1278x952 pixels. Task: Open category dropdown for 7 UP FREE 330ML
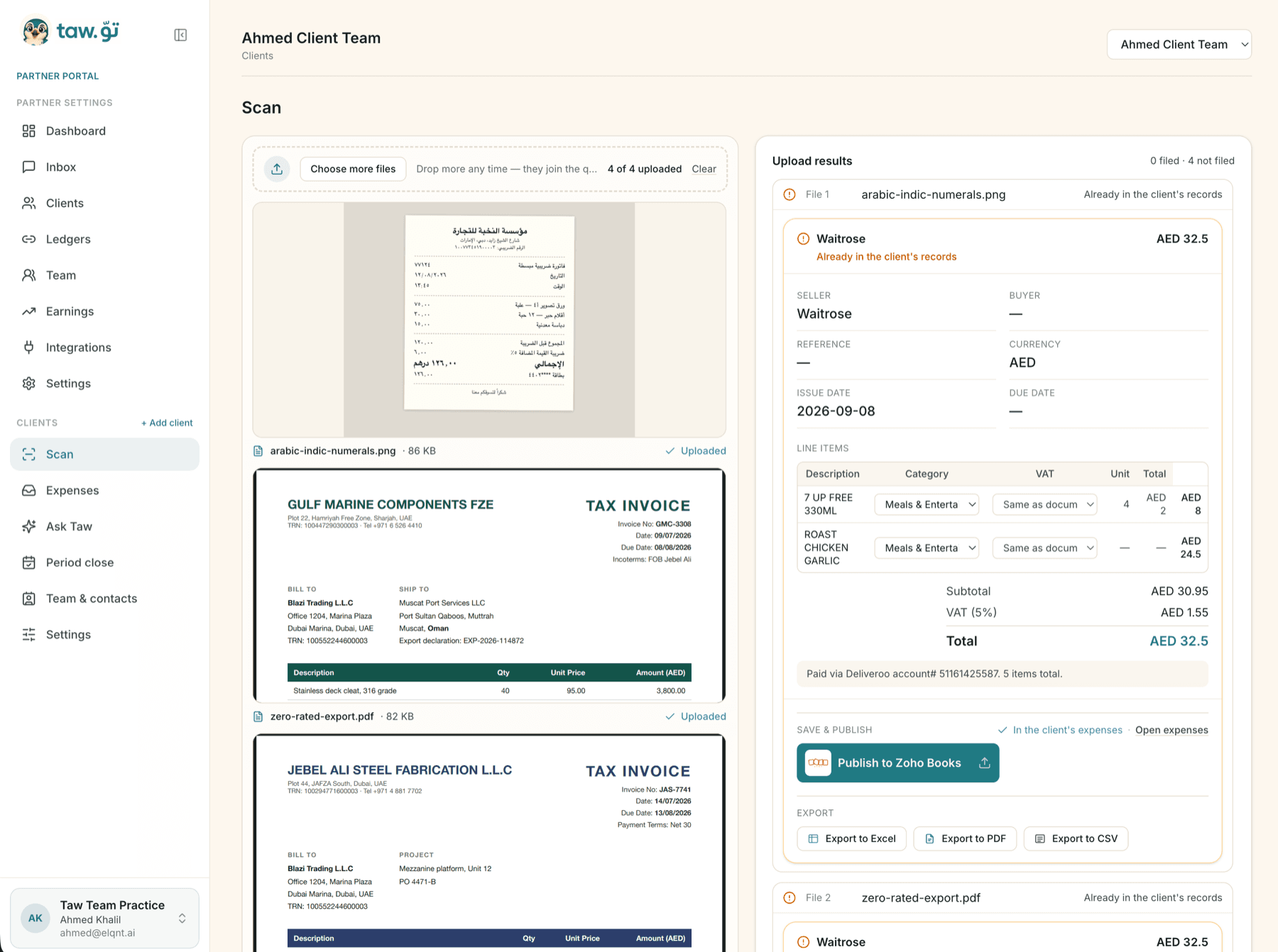[x=927, y=505]
